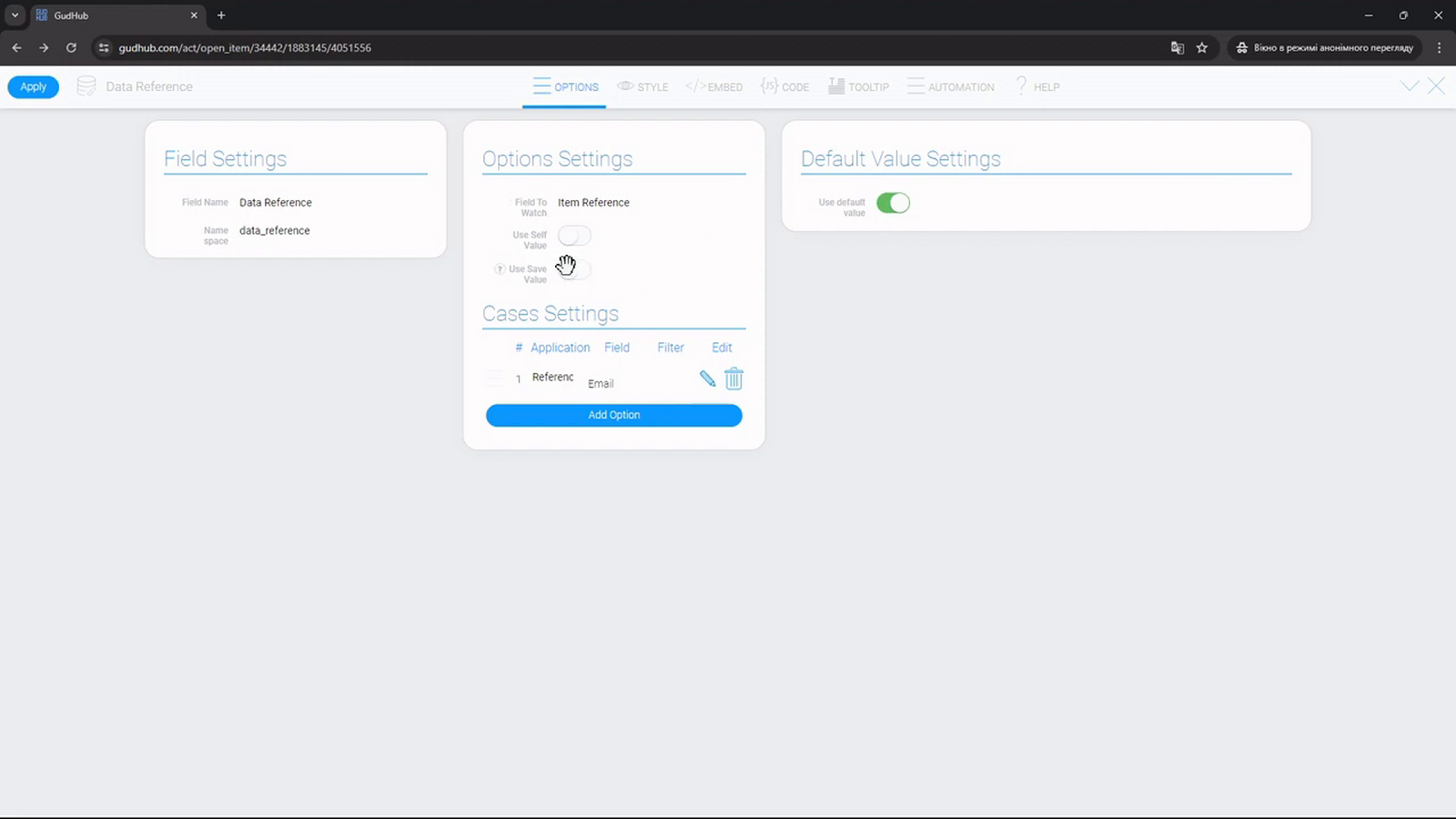Go back to previous browser page

16,47
